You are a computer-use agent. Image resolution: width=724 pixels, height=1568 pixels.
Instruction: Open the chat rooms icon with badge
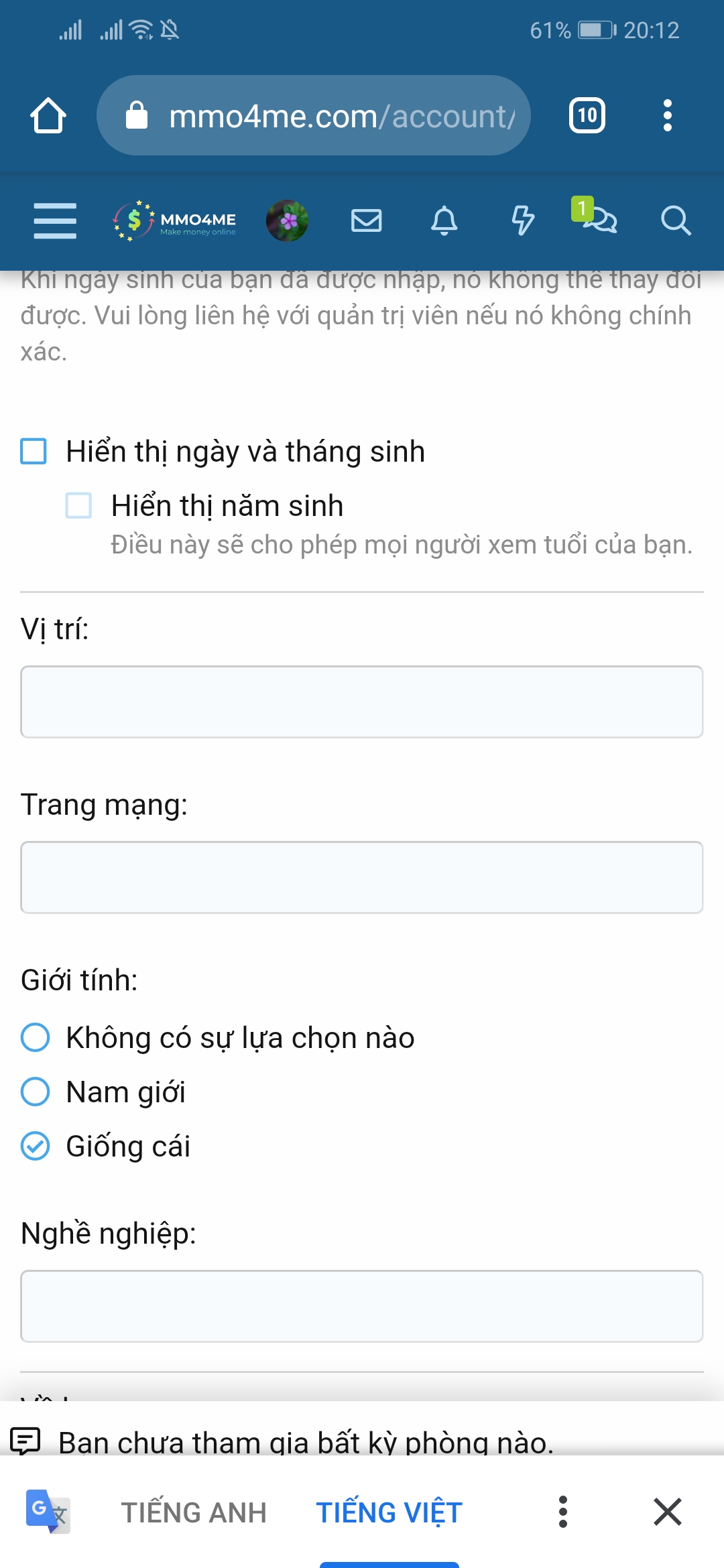pyautogui.click(x=597, y=218)
